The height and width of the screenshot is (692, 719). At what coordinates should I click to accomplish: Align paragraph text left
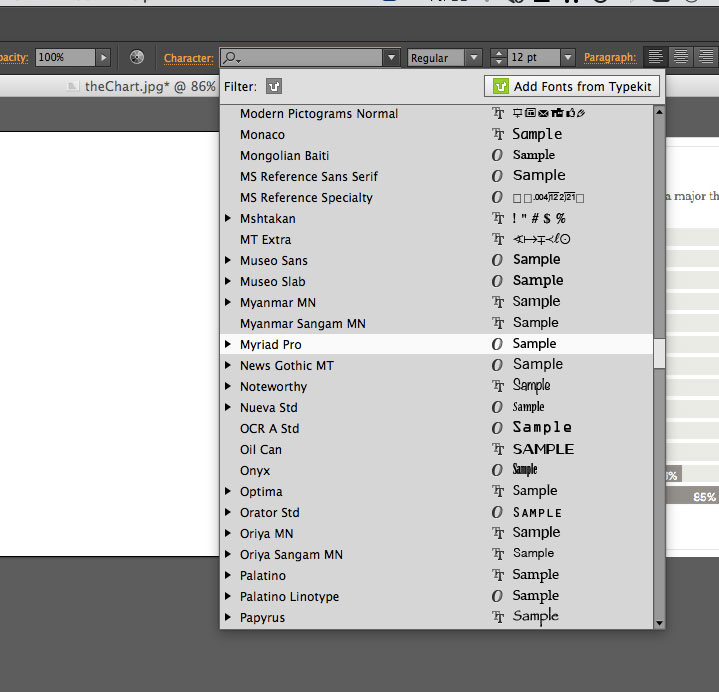(x=655, y=57)
